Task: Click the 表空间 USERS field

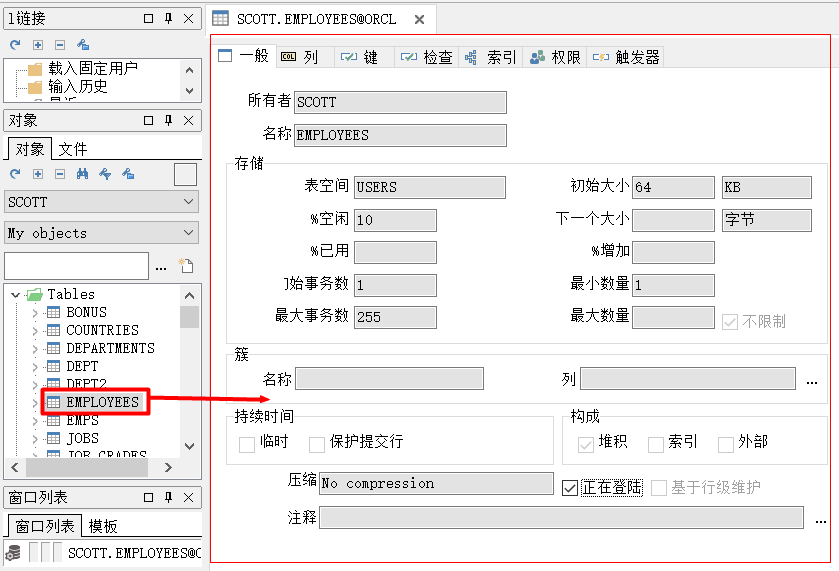Action: (x=430, y=187)
